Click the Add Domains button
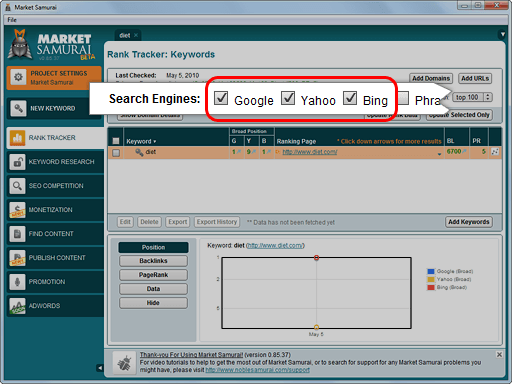This screenshot has height=384, width=512. pyautogui.click(x=431, y=78)
